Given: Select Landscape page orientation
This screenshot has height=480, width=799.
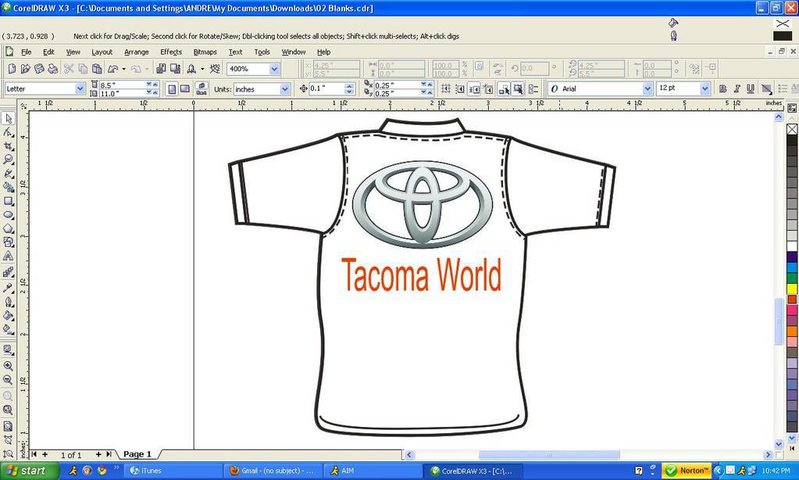Looking at the screenshot, I should (185, 89).
